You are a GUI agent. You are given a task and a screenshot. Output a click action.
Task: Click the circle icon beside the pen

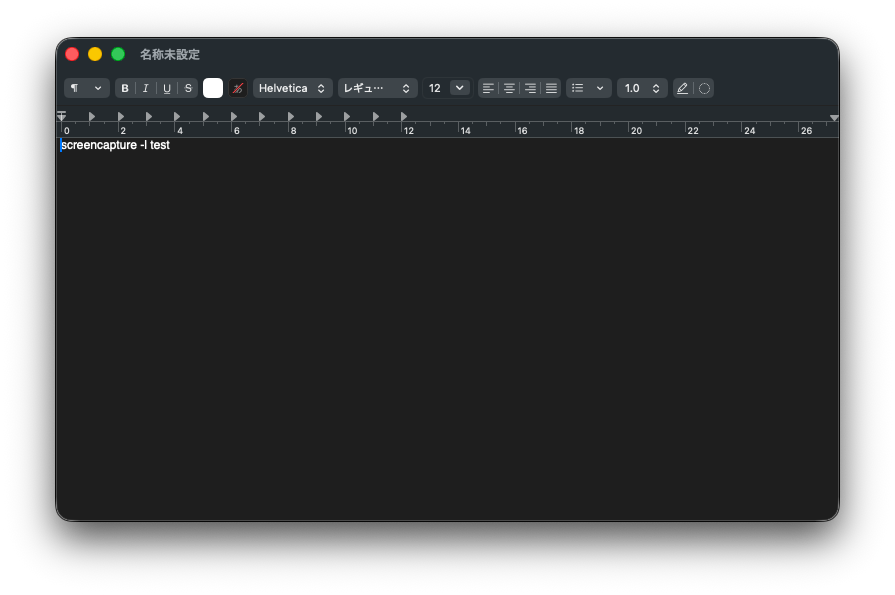[x=704, y=89]
